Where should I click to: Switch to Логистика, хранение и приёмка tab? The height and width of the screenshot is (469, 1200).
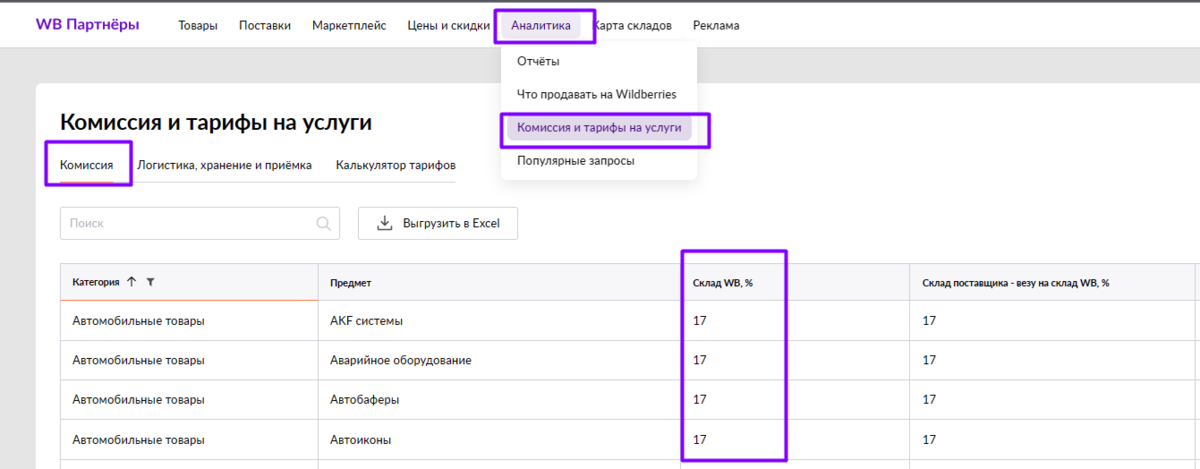pos(225,165)
